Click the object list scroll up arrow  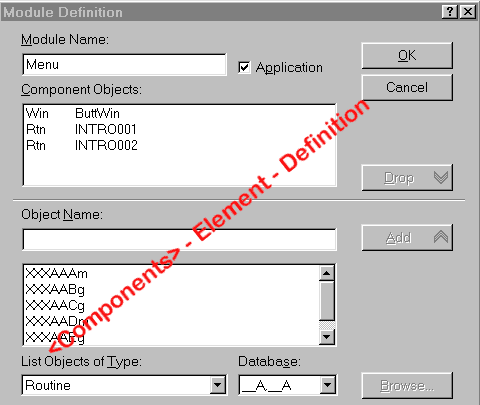tap(327, 273)
